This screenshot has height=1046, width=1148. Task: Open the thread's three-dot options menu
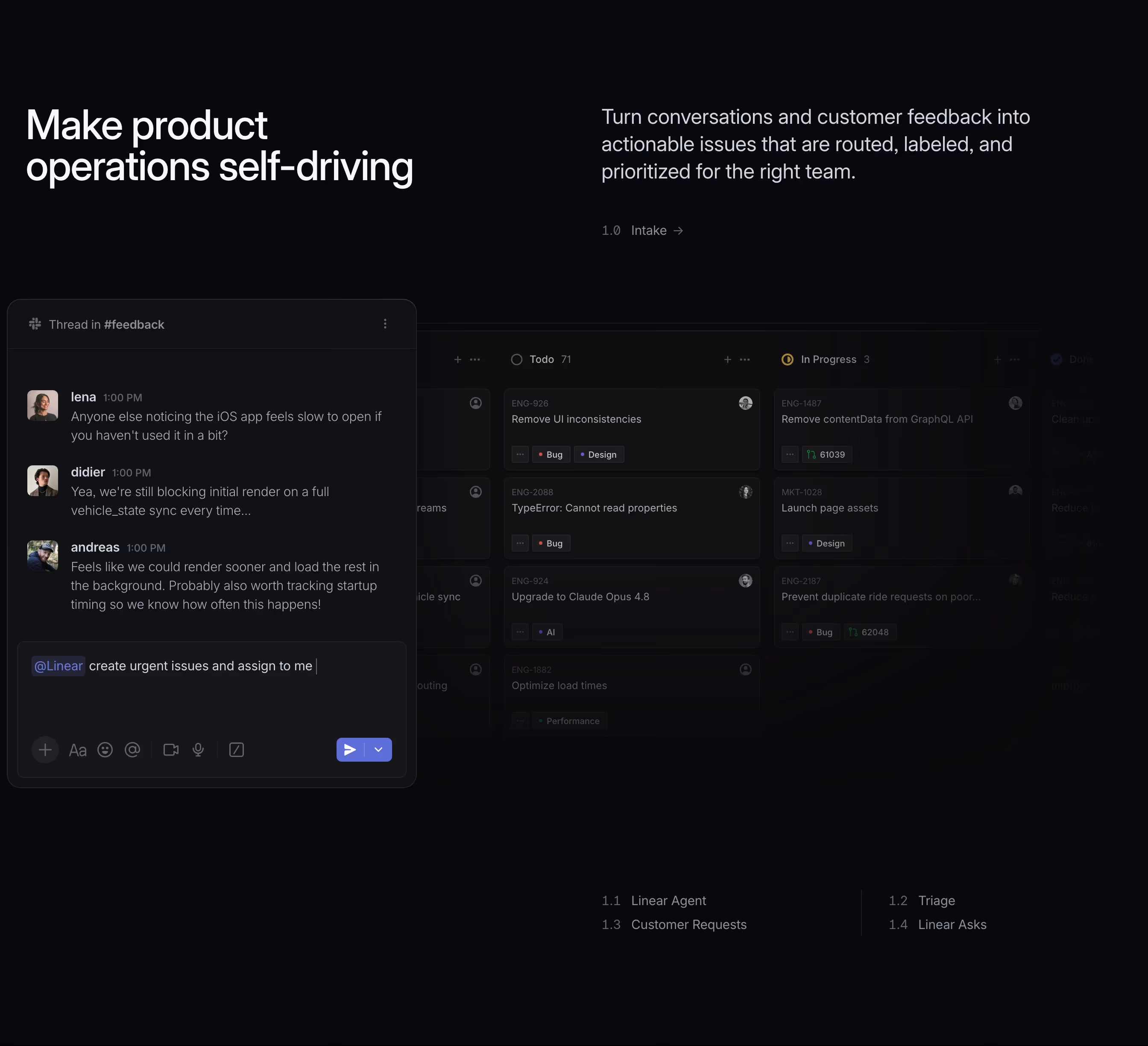385,324
